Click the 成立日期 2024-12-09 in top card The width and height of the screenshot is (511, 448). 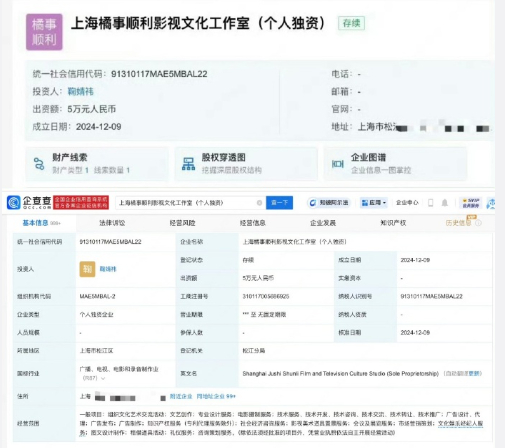(x=98, y=127)
